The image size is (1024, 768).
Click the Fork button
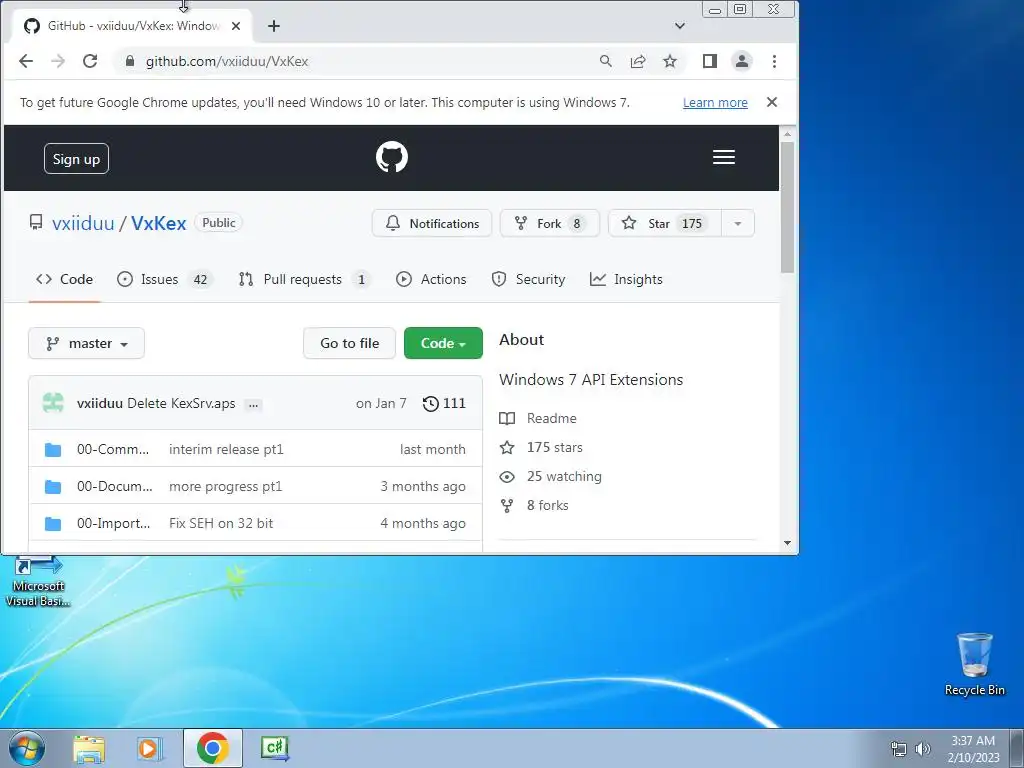click(549, 223)
